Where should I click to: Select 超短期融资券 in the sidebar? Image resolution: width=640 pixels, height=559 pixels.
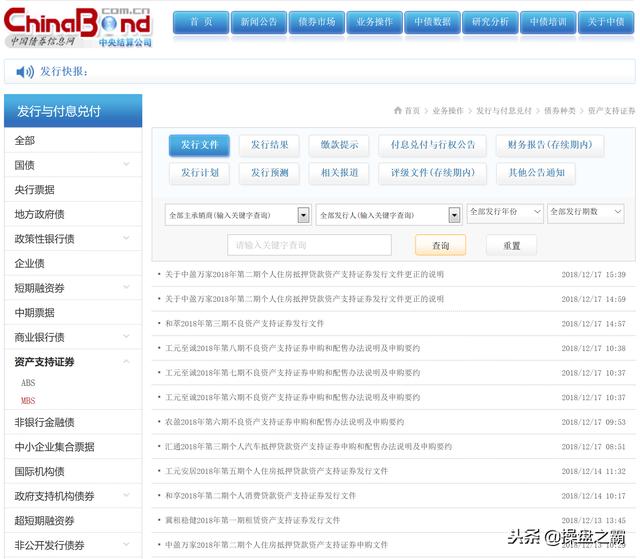[44, 521]
